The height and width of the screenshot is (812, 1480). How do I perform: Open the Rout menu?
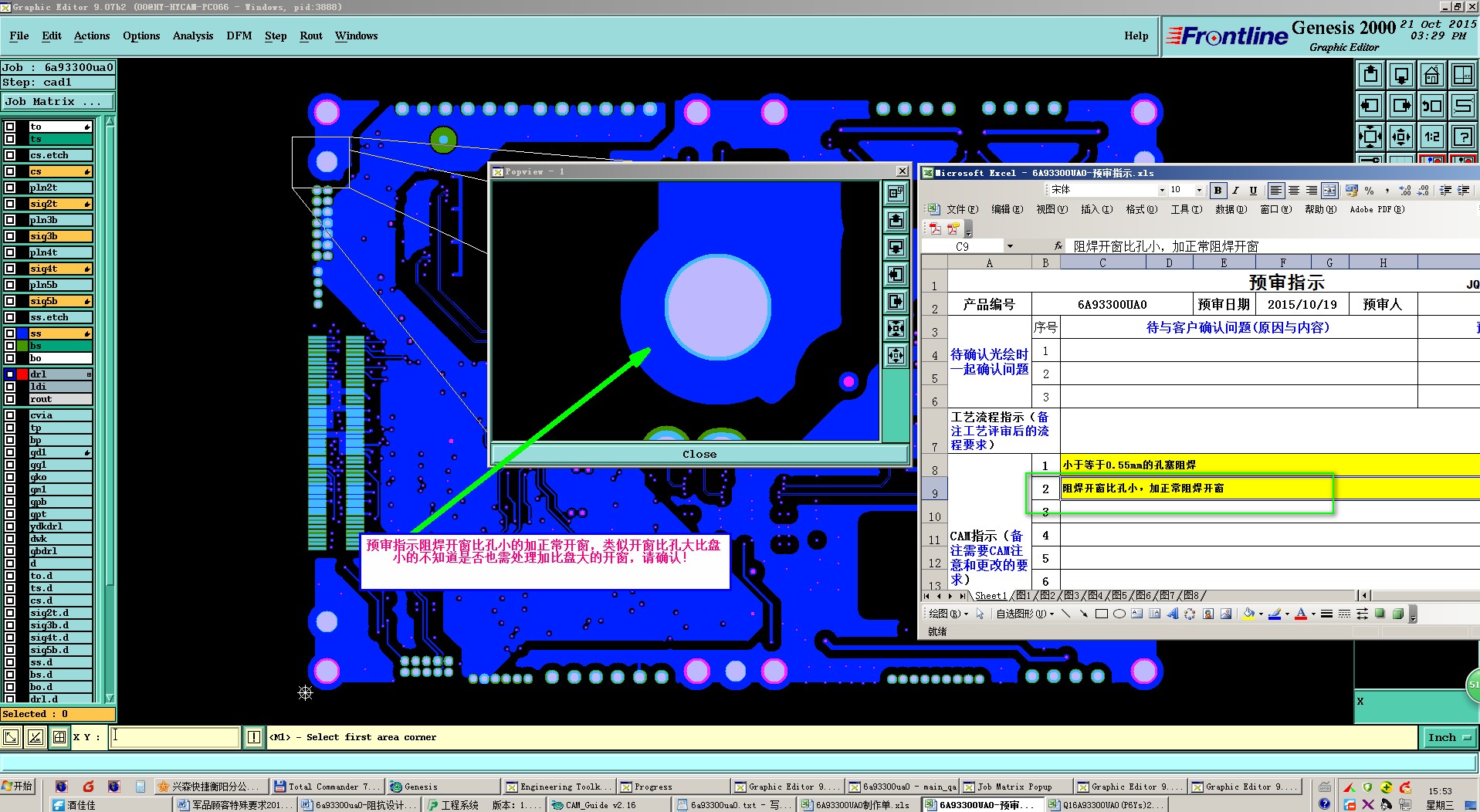click(311, 36)
